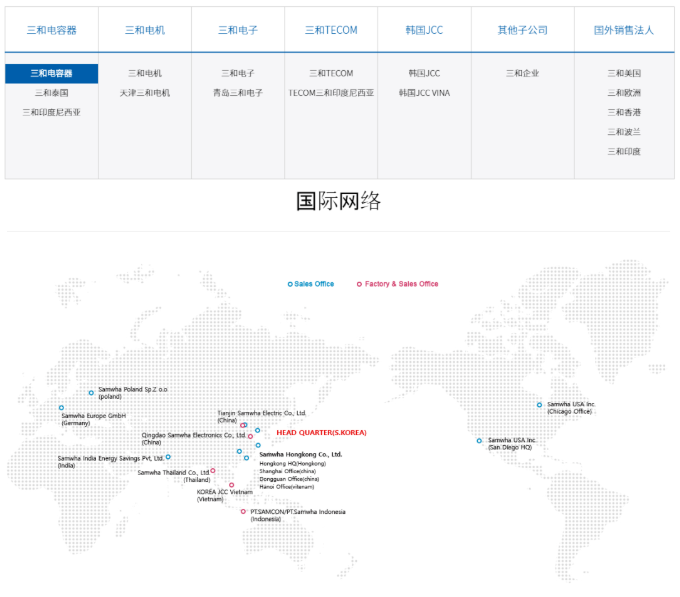Click Tianjin Samwha Electric Co., Ltd label

[x=262, y=413]
